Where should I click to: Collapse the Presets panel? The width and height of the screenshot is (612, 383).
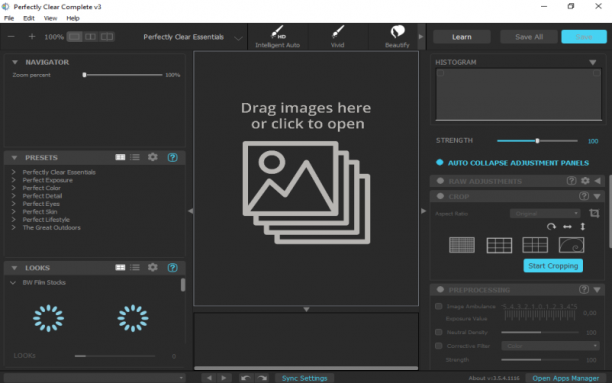pyautogui.click(x=14, y=158)
